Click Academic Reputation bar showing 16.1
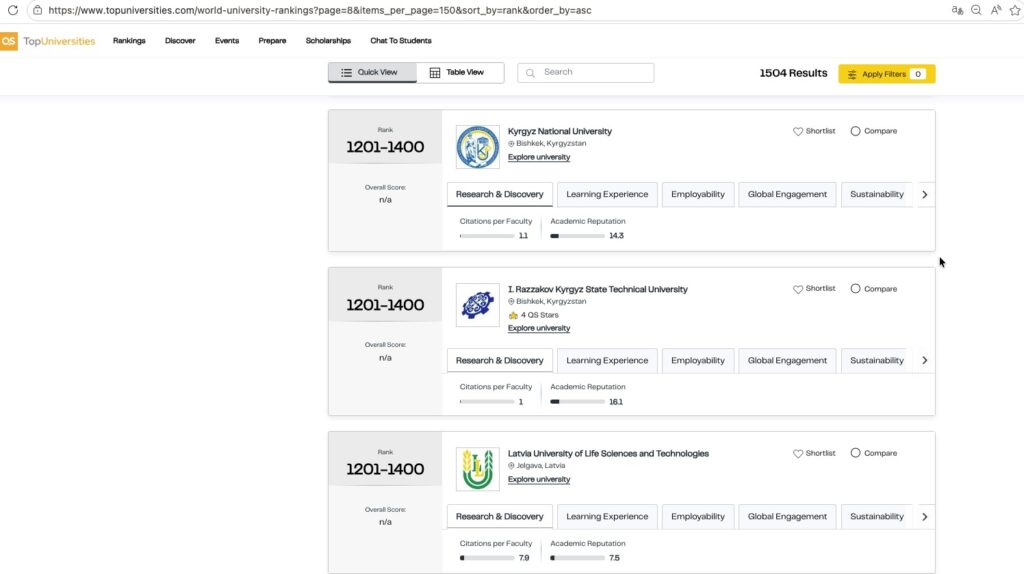Screen dimensions: 1024x574 coord(577,402)
